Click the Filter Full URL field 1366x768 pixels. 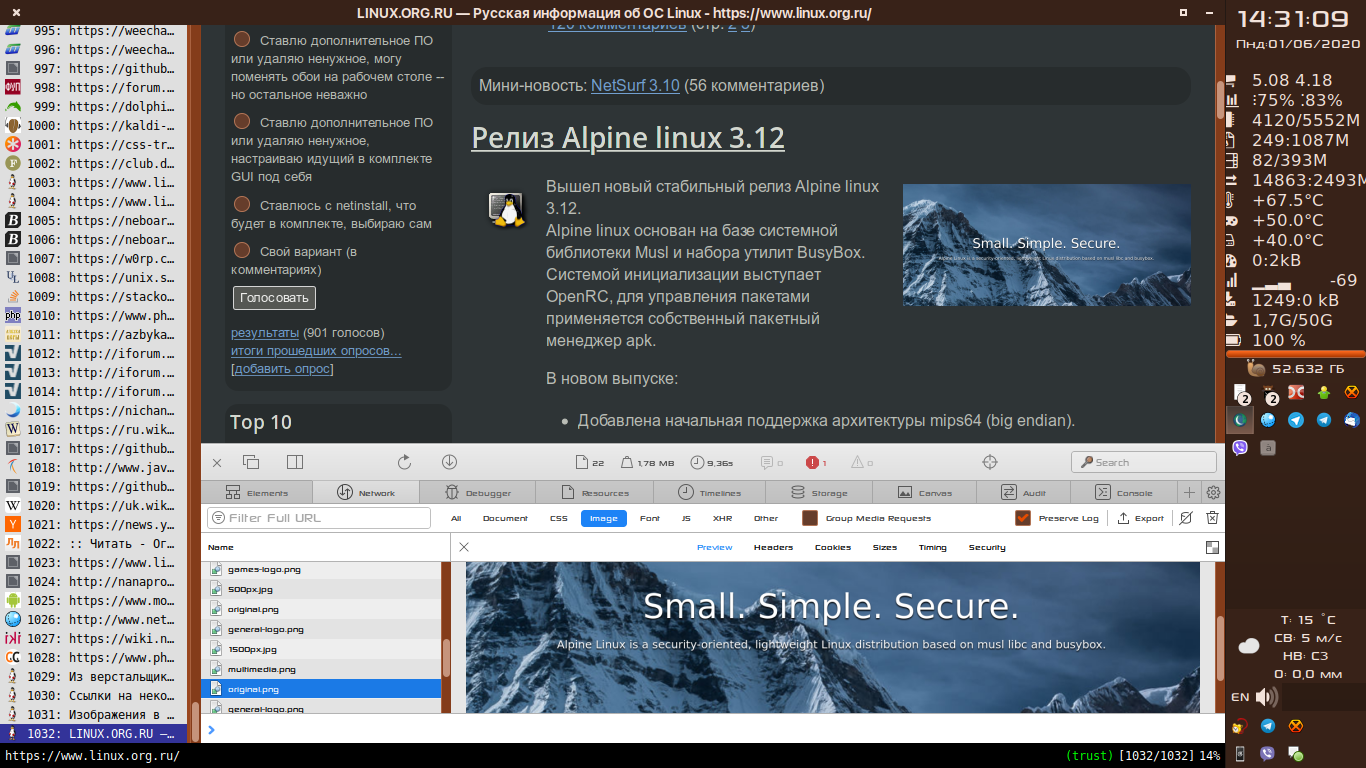click(x=319, y=518)
